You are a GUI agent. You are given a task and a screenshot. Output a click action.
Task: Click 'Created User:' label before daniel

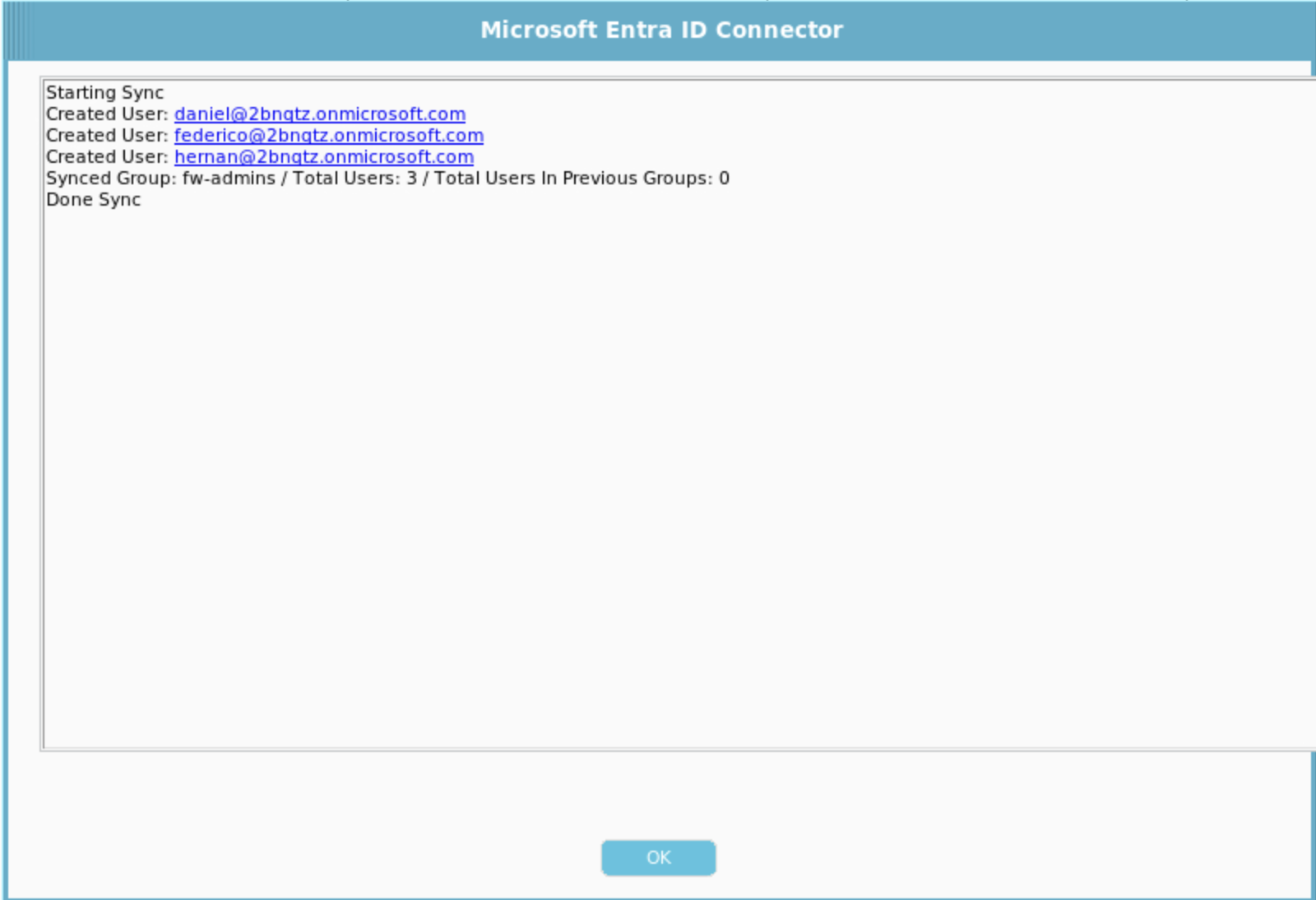107,114
